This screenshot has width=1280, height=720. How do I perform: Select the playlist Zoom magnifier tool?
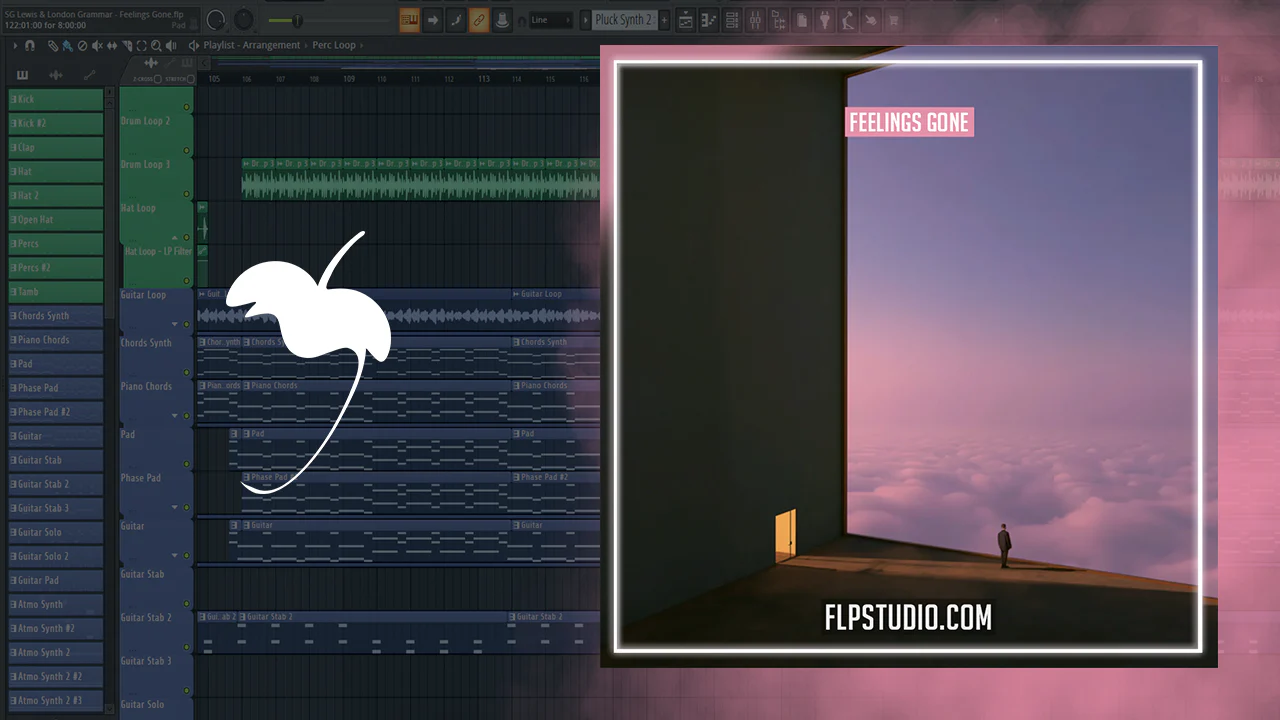[x=157, y=45]
